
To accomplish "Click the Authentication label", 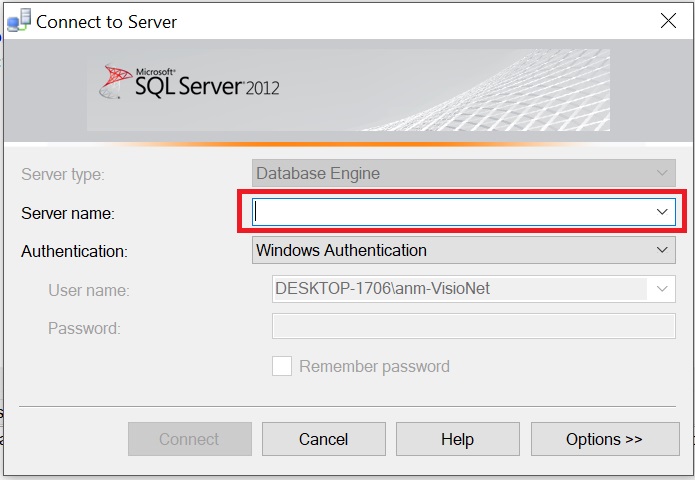I will pos(74,251).
